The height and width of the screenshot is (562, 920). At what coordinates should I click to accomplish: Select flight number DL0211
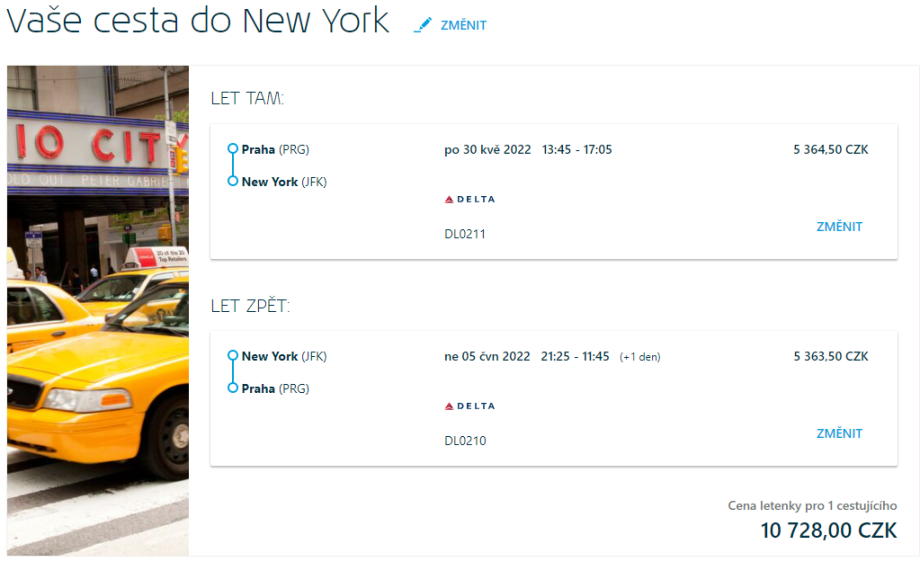point(465,234)
